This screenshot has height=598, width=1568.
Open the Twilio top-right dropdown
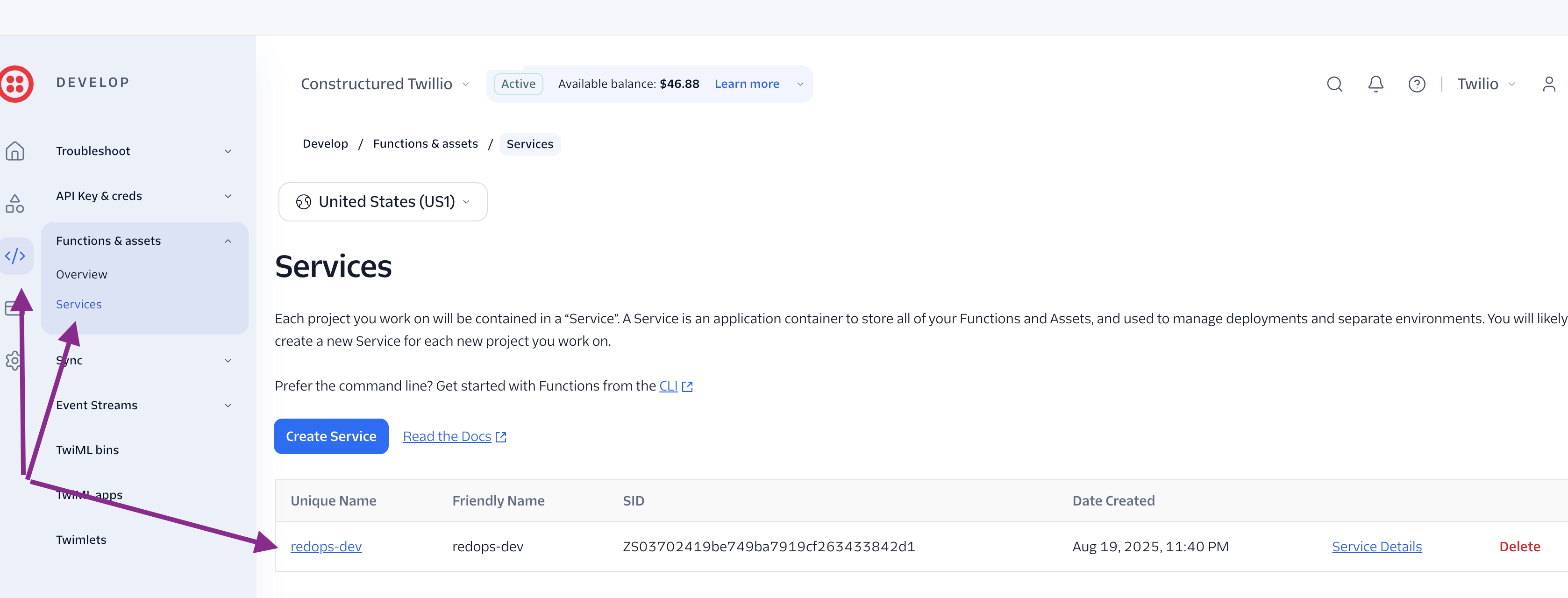[x=1485, y=84]
